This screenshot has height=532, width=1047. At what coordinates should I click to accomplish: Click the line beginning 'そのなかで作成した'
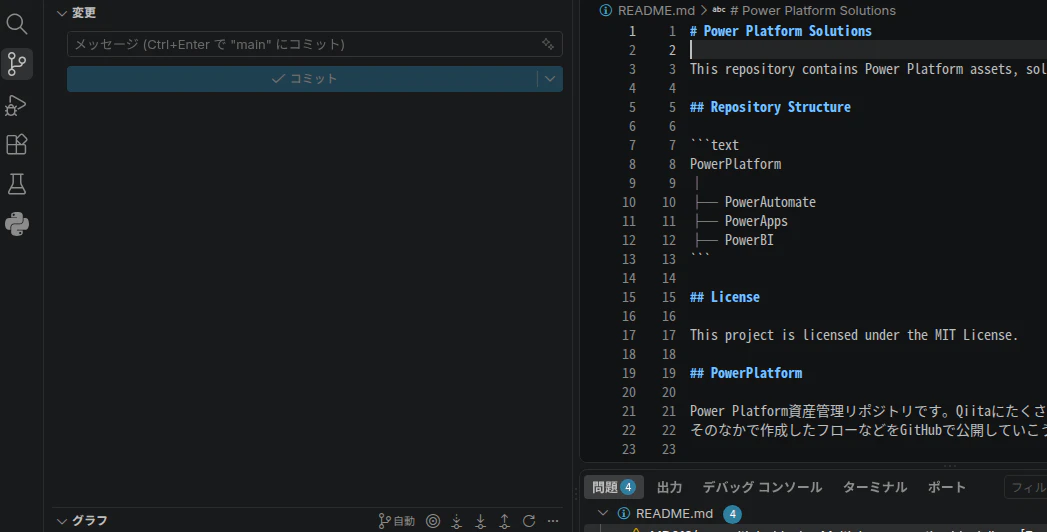[868, 431]
